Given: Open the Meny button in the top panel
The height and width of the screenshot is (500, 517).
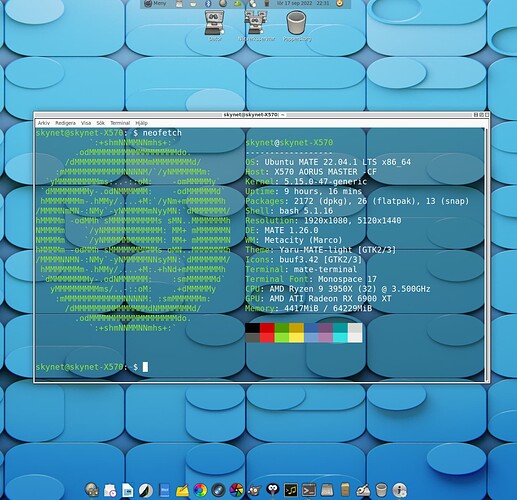Looking at the screenshot, I should pos(155,3).
